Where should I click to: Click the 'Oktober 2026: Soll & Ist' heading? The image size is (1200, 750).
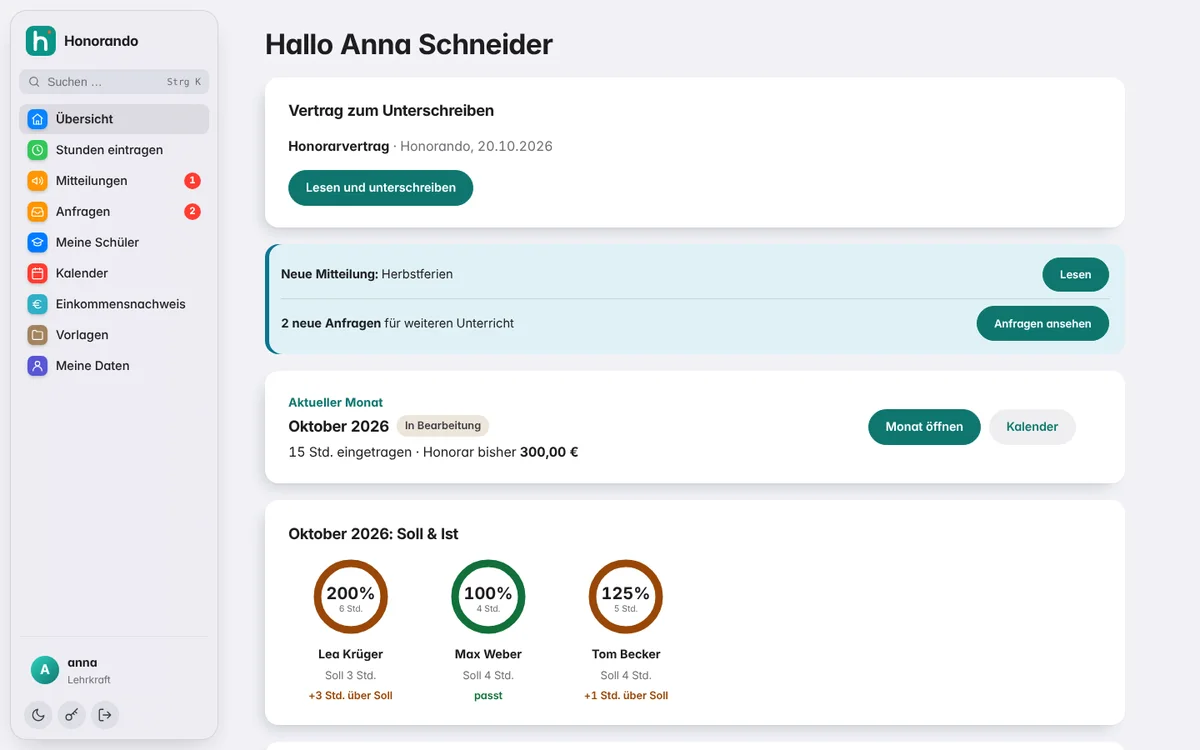coord(374,534)
